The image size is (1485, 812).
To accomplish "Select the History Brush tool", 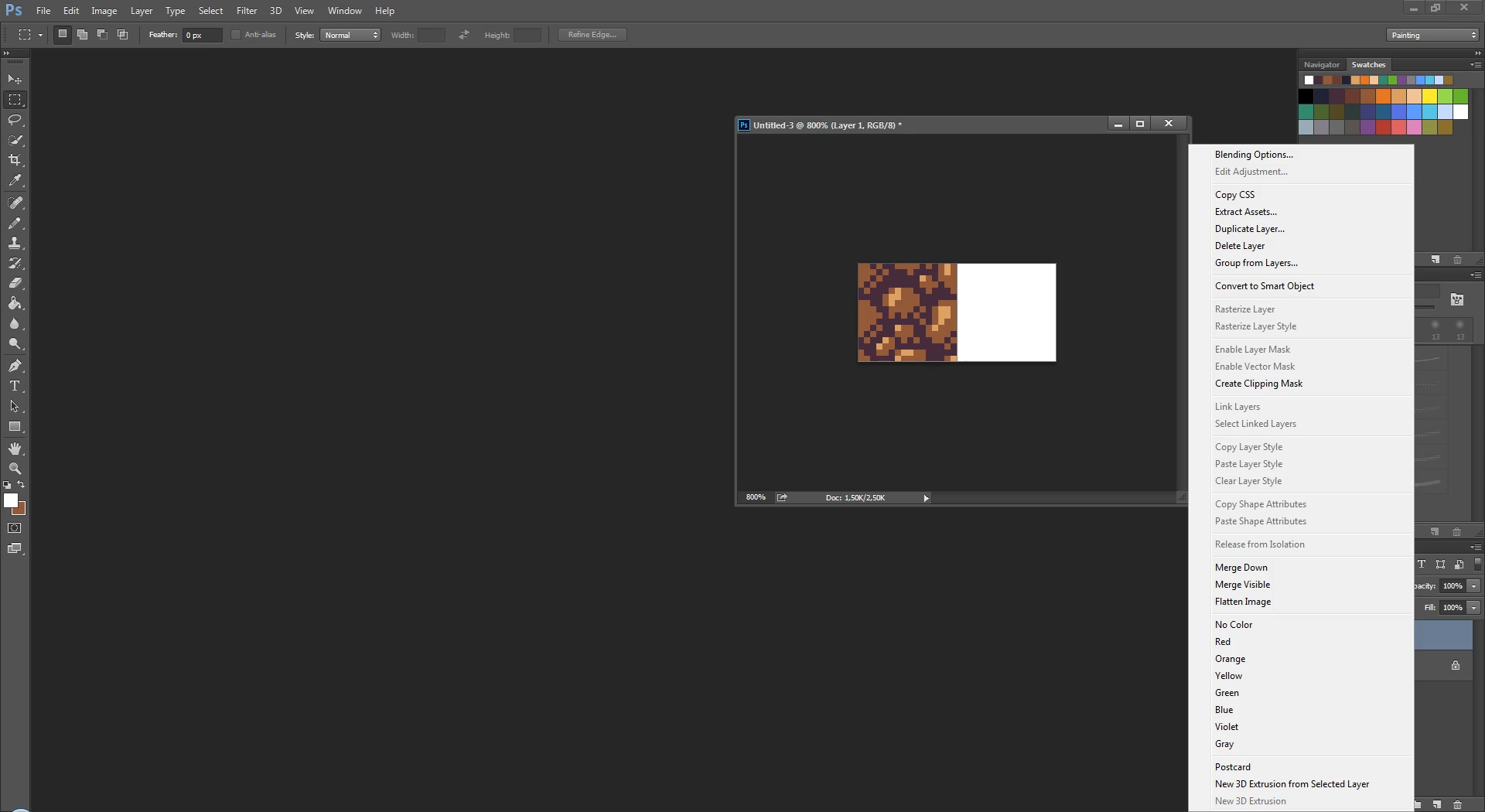I will point(15,263).
